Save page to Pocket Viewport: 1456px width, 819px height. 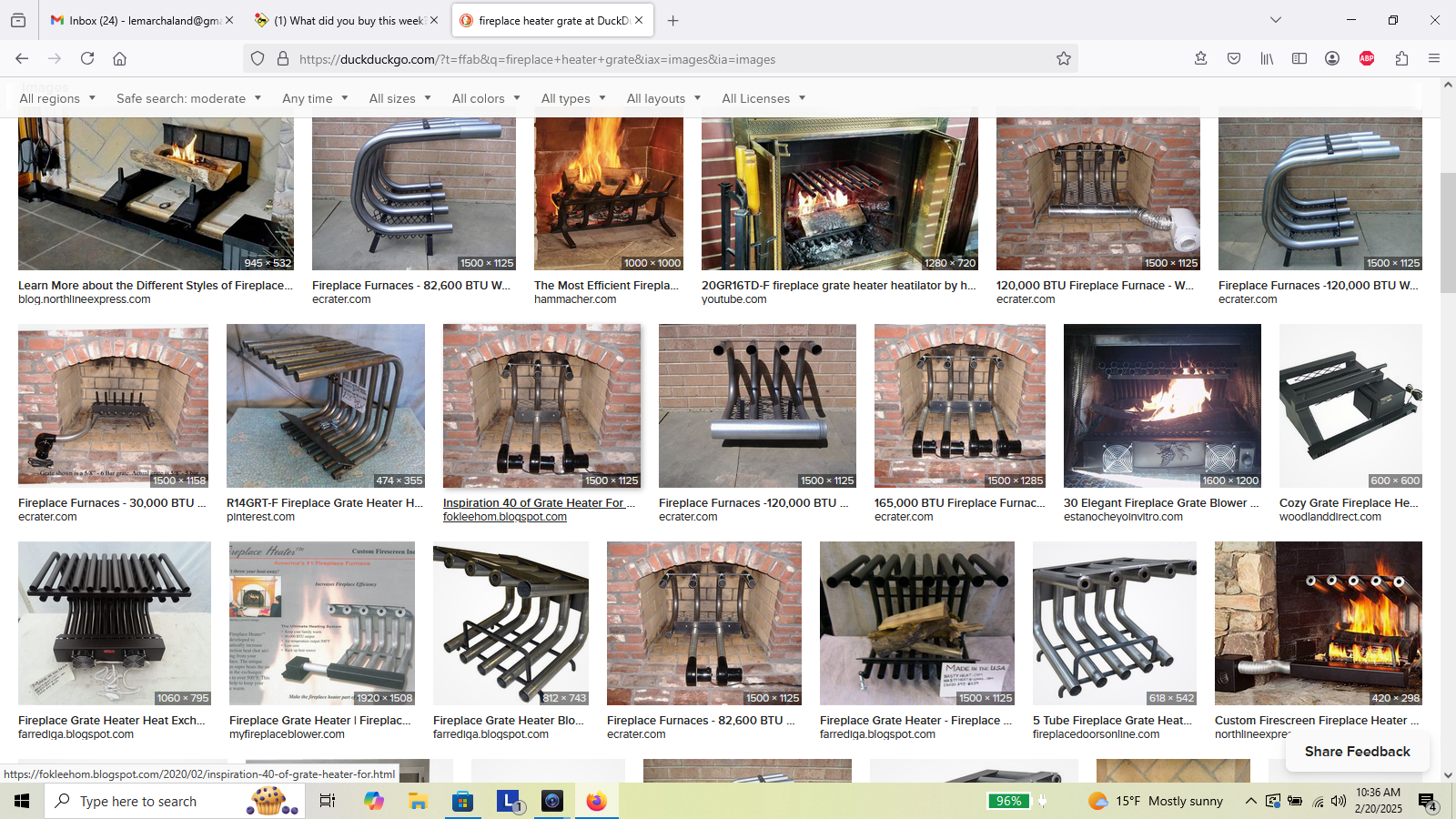1234,58
